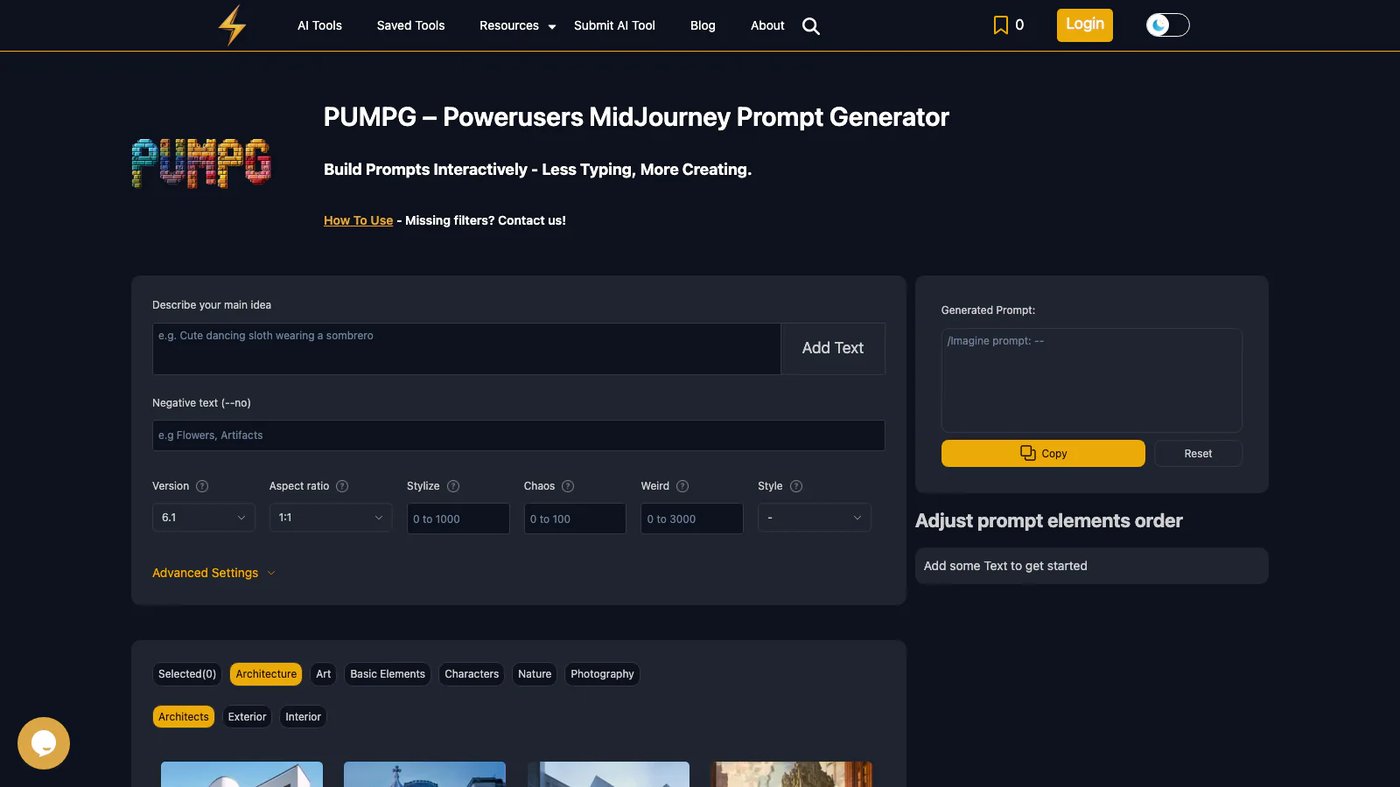Open Submit AI Tool page

pos(615,26)
